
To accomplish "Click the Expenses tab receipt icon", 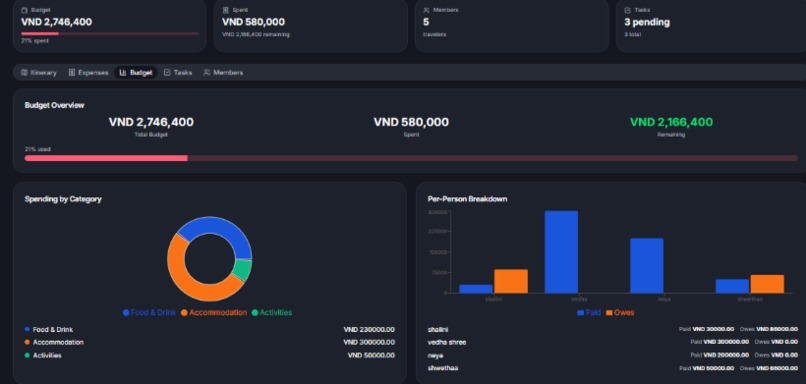I will click(72, 72).
